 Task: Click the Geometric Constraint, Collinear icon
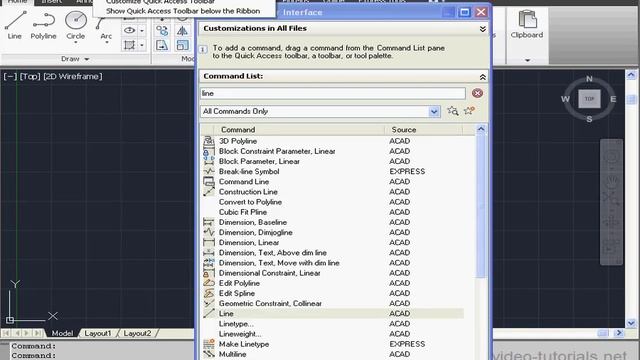(209, 303)
